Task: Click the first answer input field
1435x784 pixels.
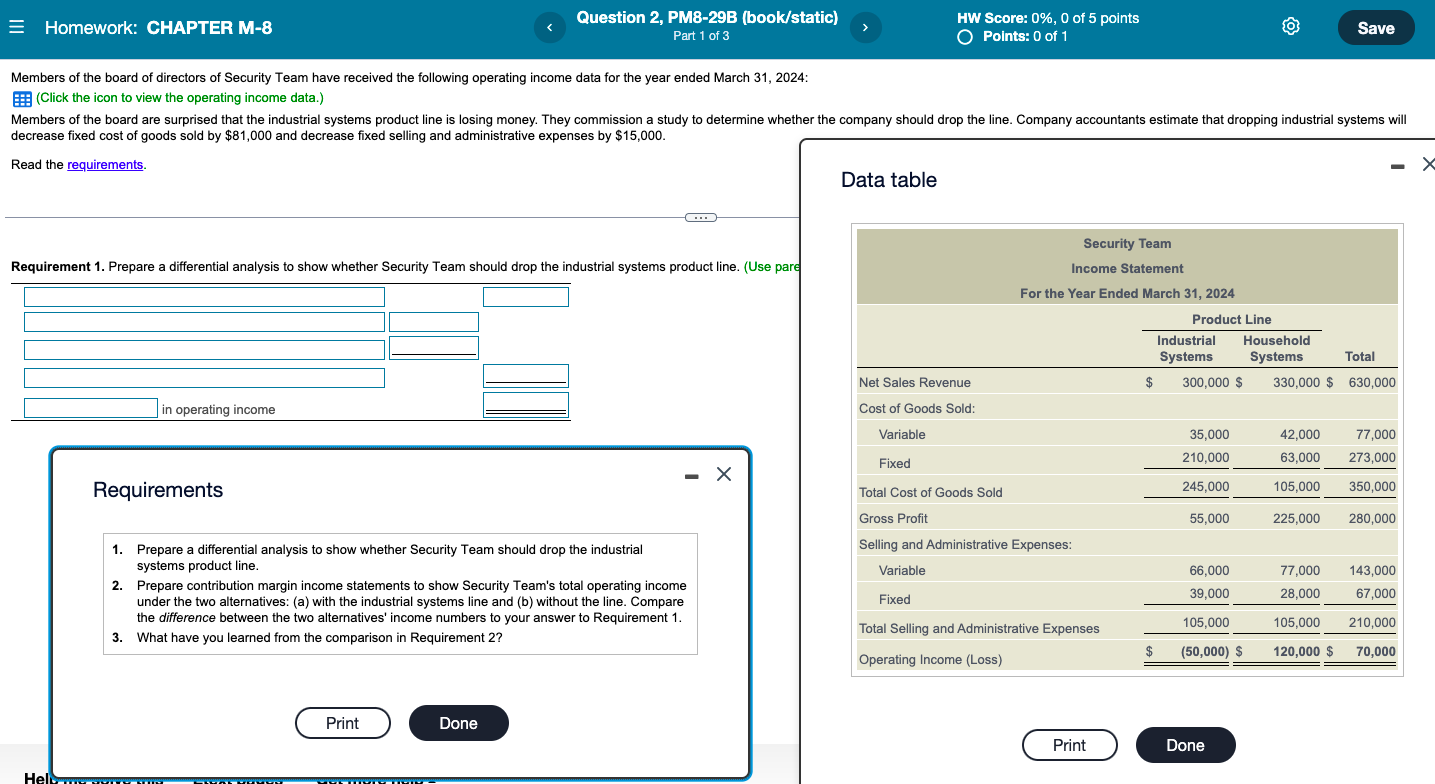Action: [203, 296]
